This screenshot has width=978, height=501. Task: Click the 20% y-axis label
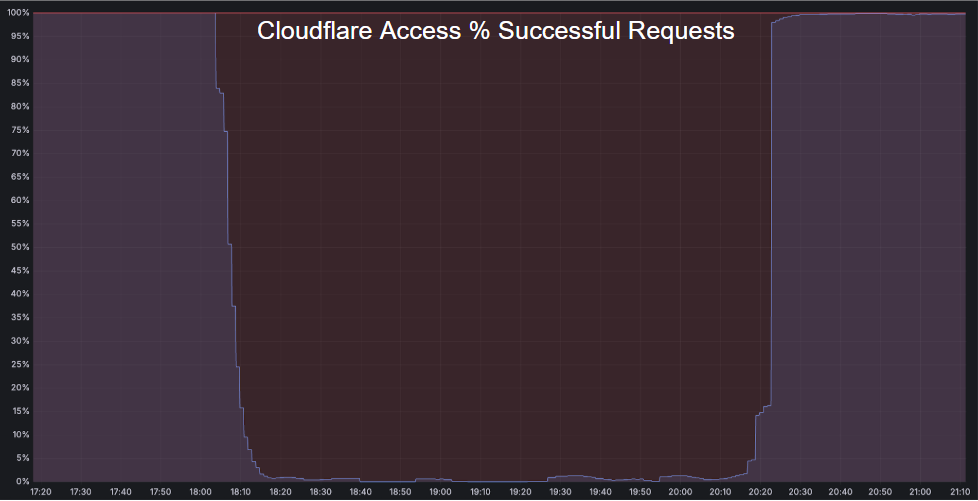(x=21, y=387)
